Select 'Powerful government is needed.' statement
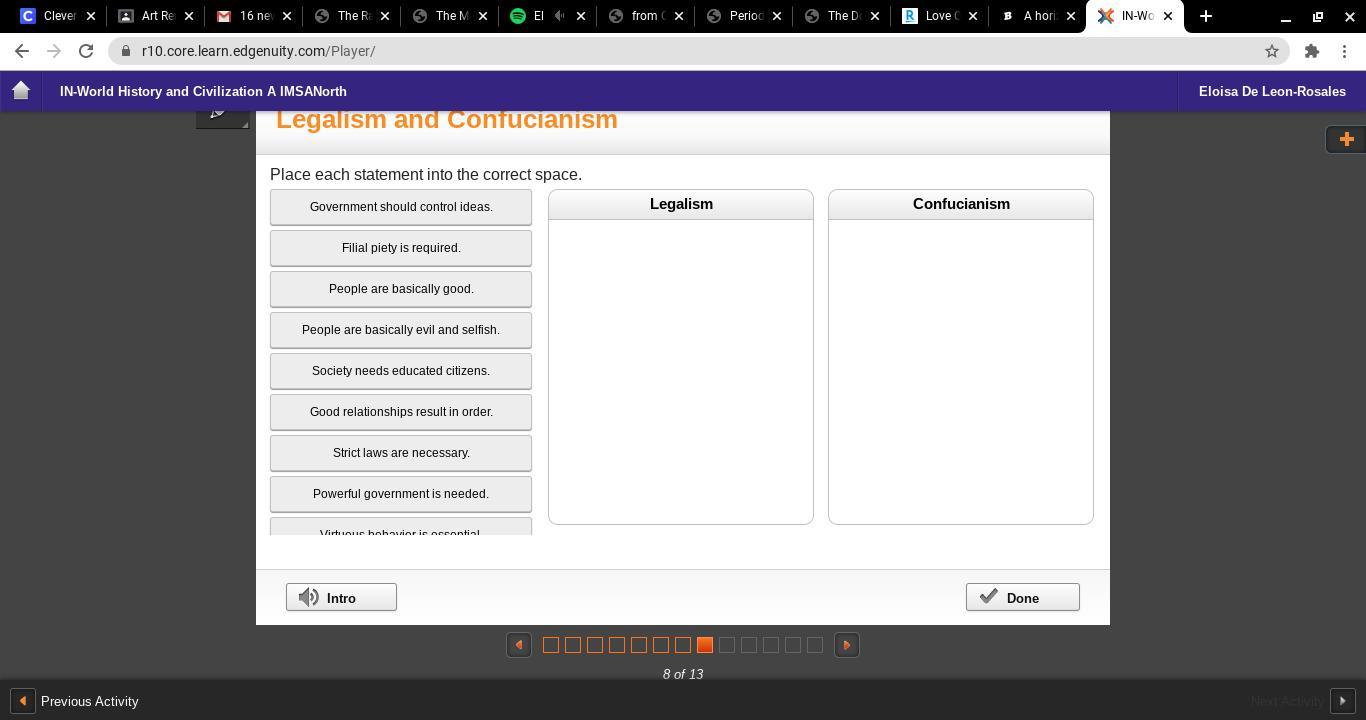Image resolution: width=1366 pixels, height=720 pixels. coord(401,494)
